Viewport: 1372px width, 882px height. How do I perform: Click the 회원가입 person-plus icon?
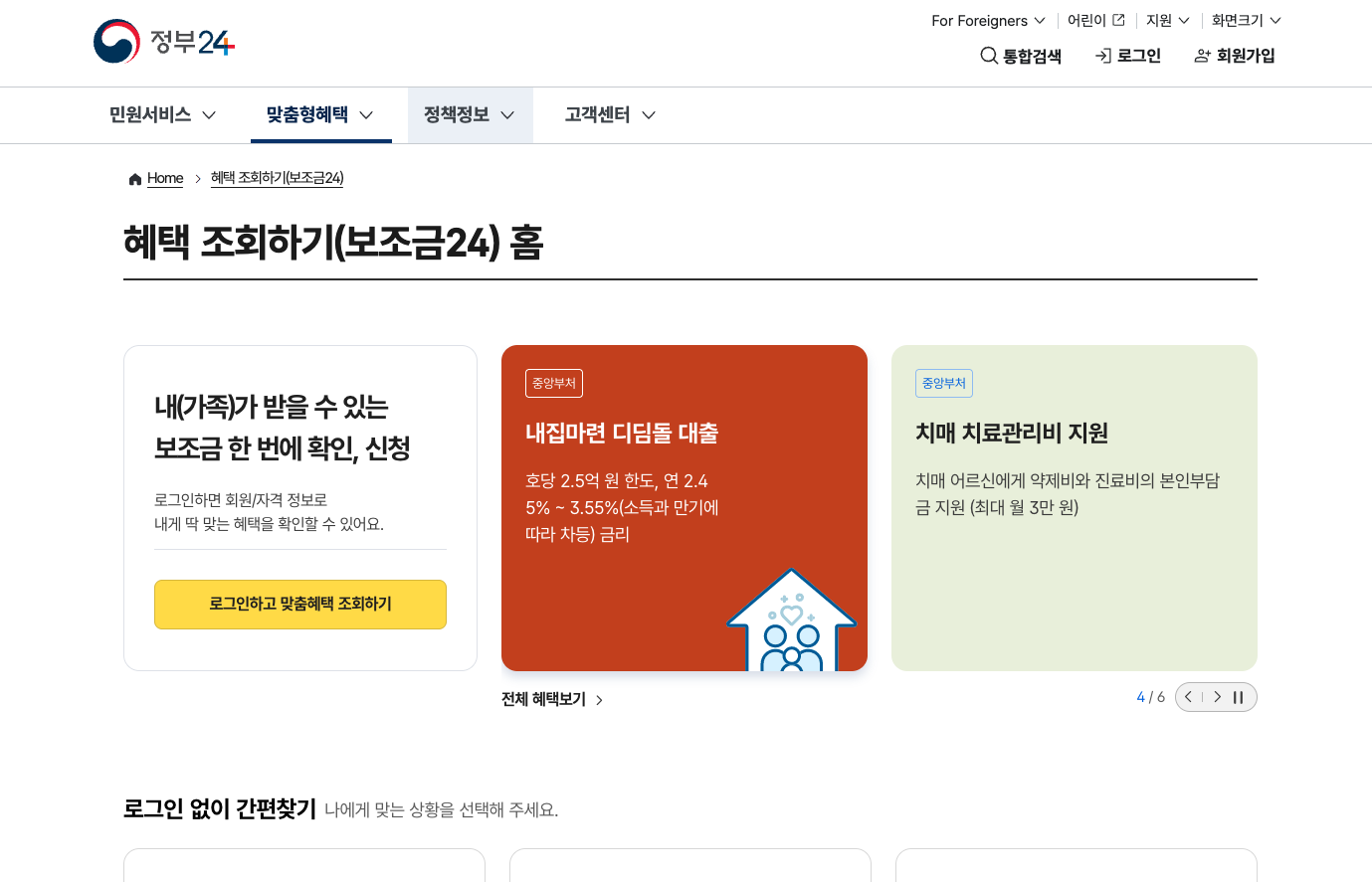(x=1203, y=56)
